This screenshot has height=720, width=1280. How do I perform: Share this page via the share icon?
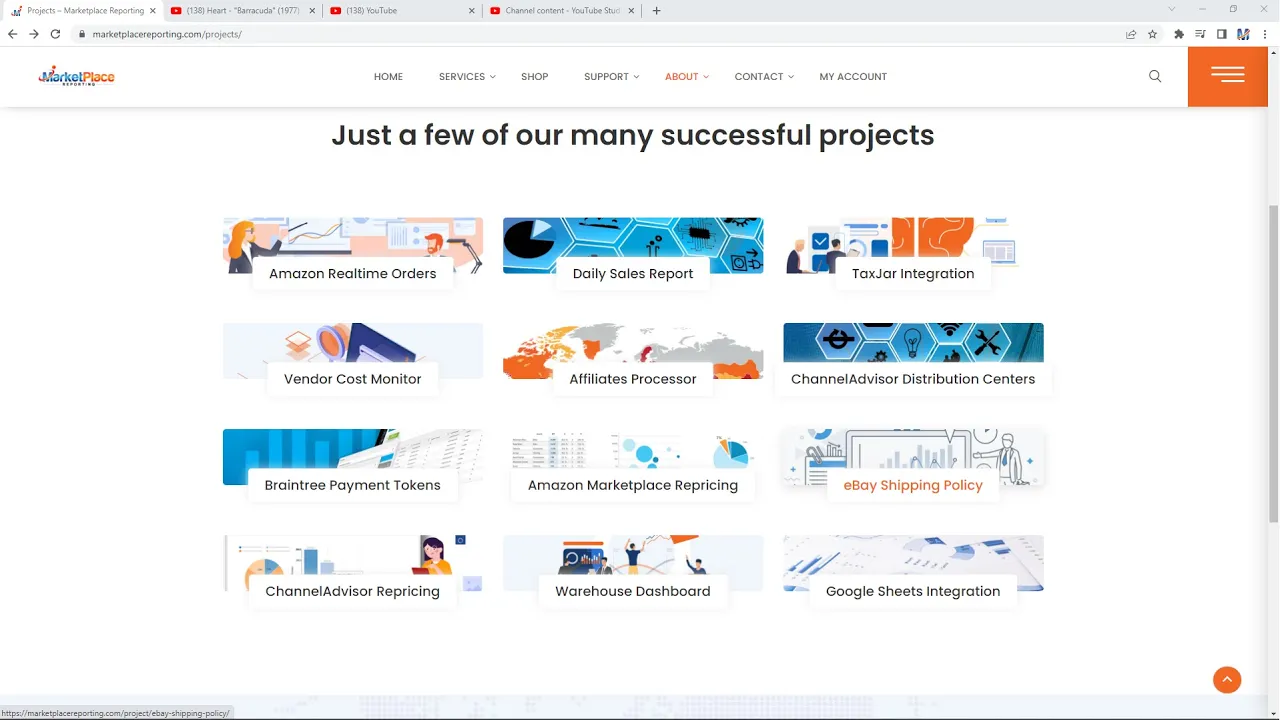click(x=1131, y=34)
